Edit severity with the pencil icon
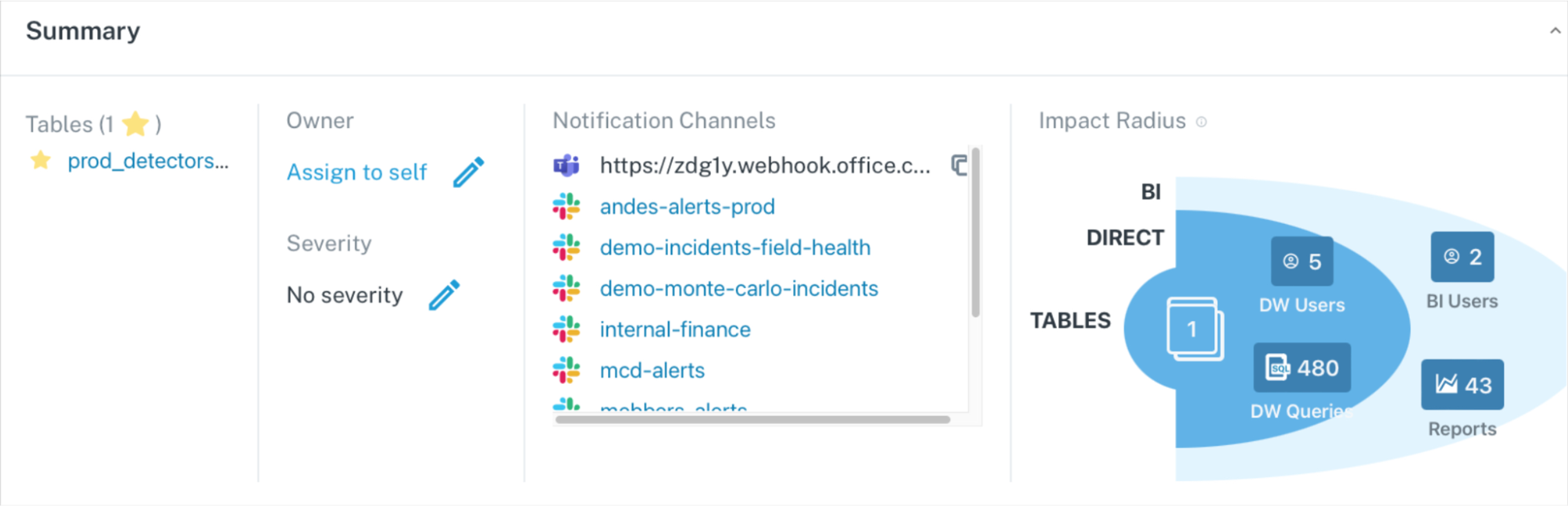The height and width of the screenshot is (506, 1568). tap(444, 295)
